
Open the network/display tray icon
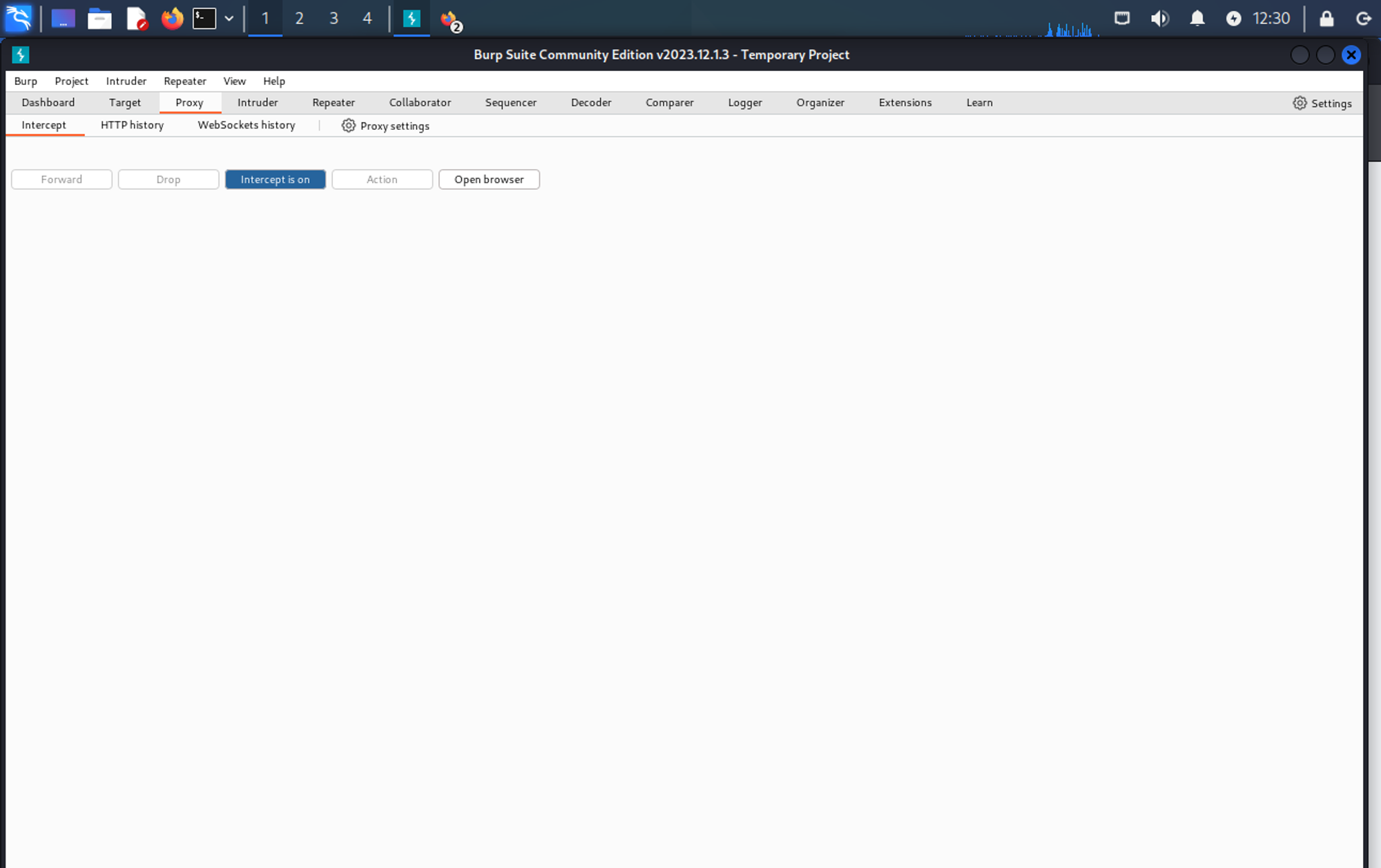1122,18
